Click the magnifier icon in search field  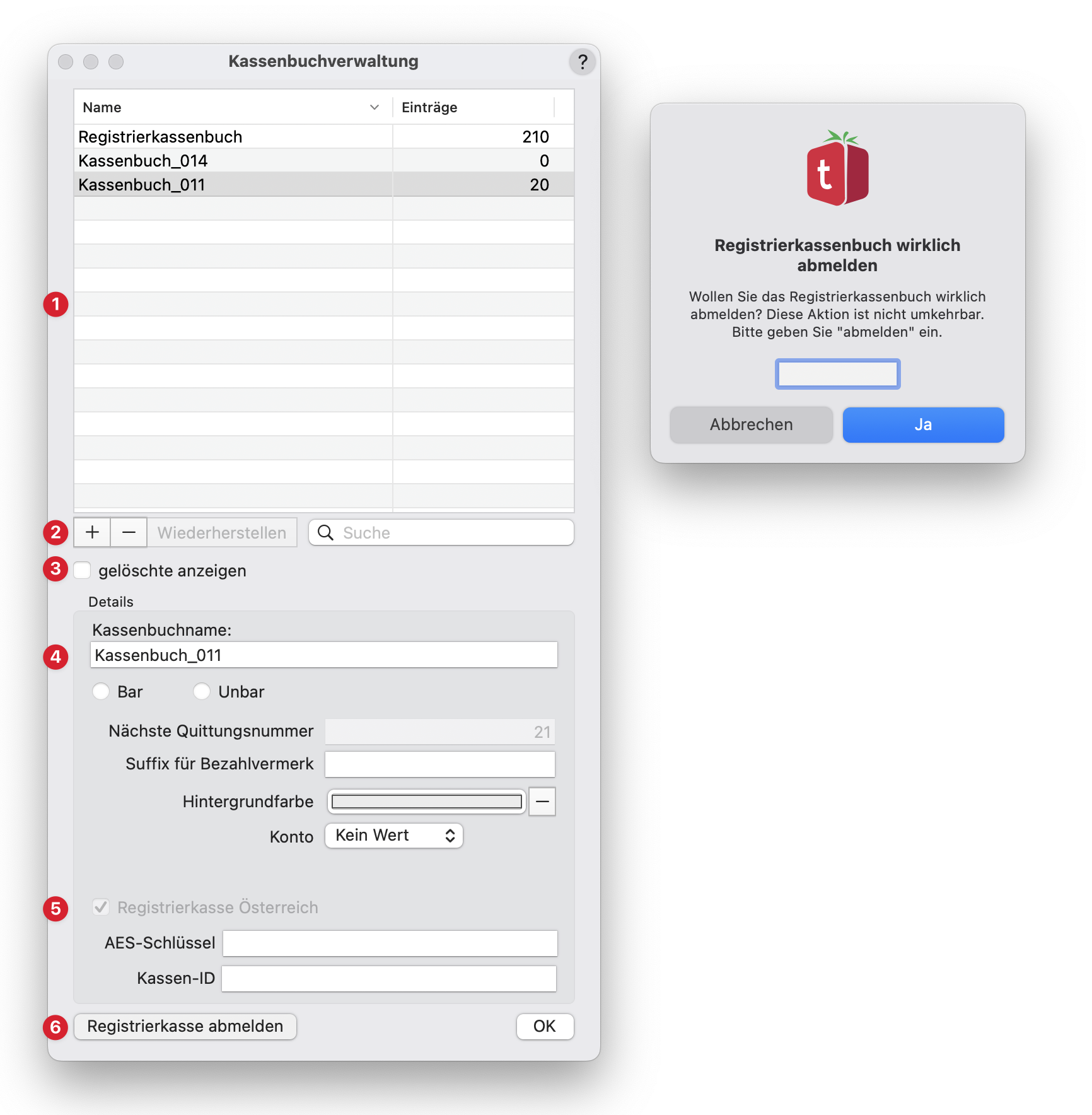325,533
